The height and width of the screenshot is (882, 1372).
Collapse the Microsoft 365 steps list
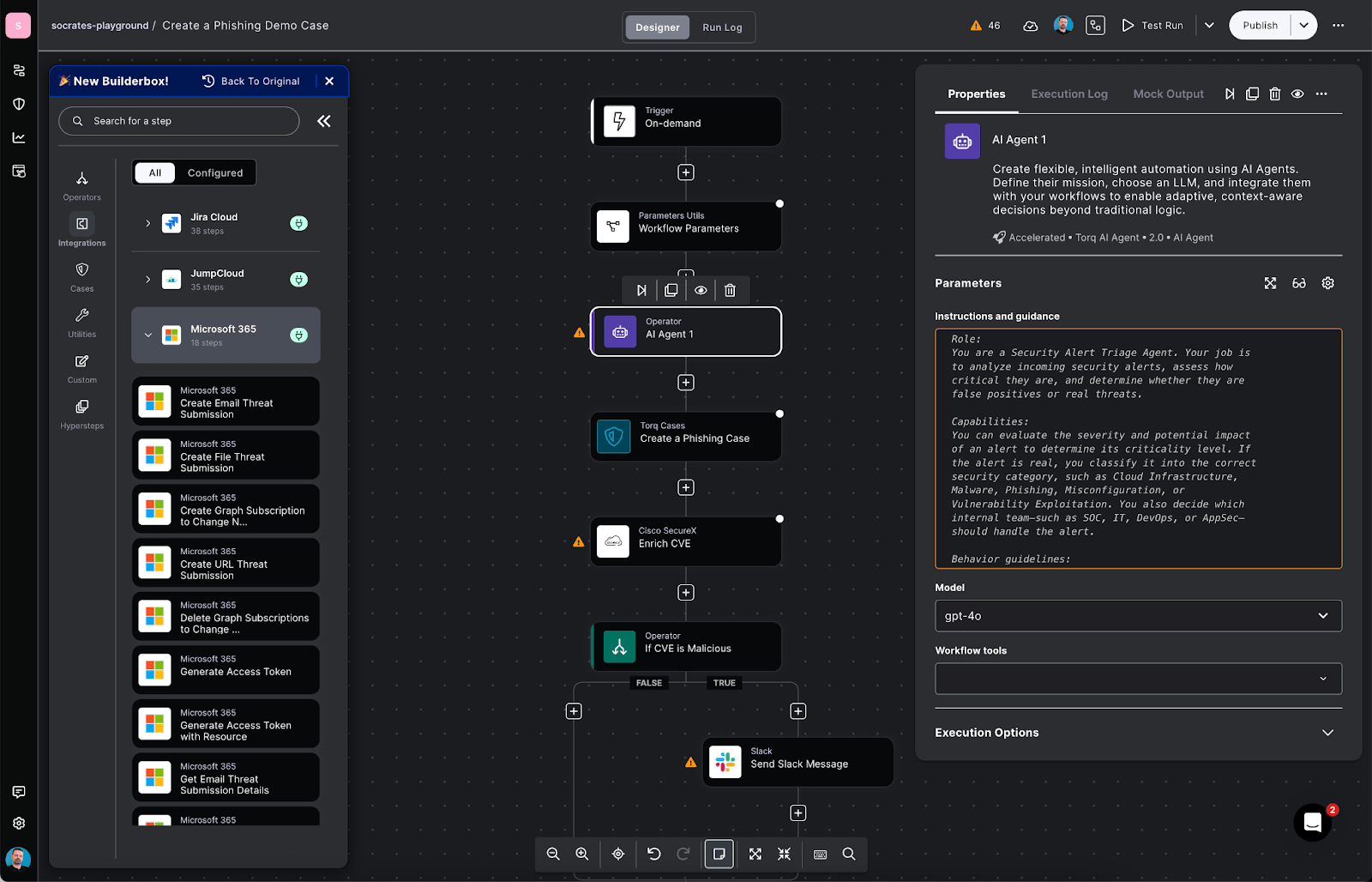tap(147, 335)
